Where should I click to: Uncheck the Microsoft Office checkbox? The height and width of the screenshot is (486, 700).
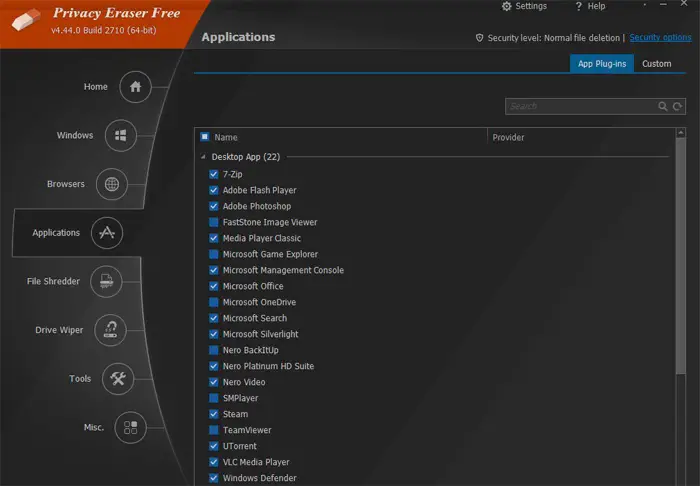click(214, 286)
